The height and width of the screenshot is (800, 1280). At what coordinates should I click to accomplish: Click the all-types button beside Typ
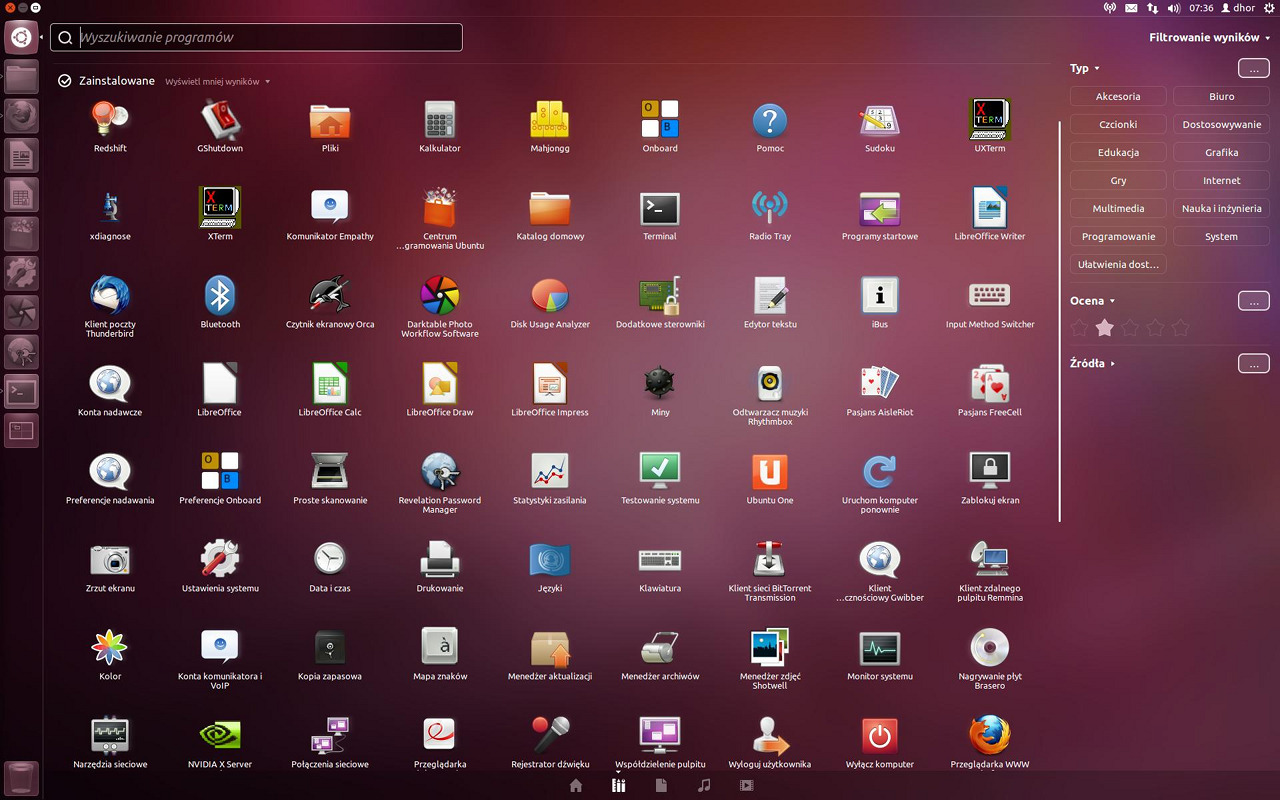(x=1254, y=68)
